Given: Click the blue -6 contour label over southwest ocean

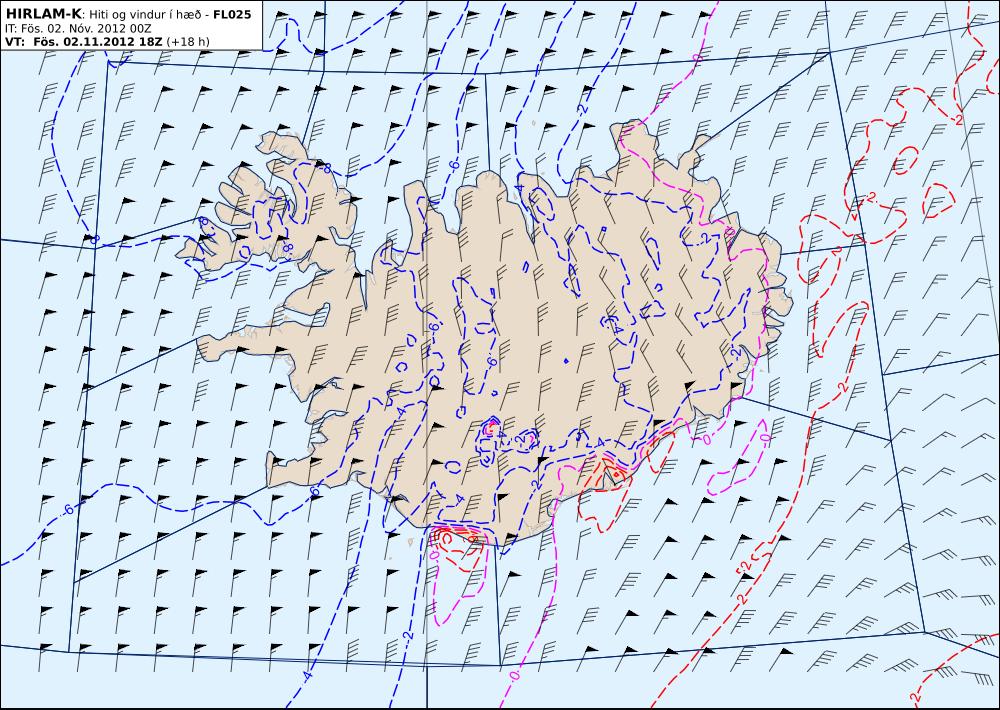Looking at the screenshot, I should (x=68, y=510).
